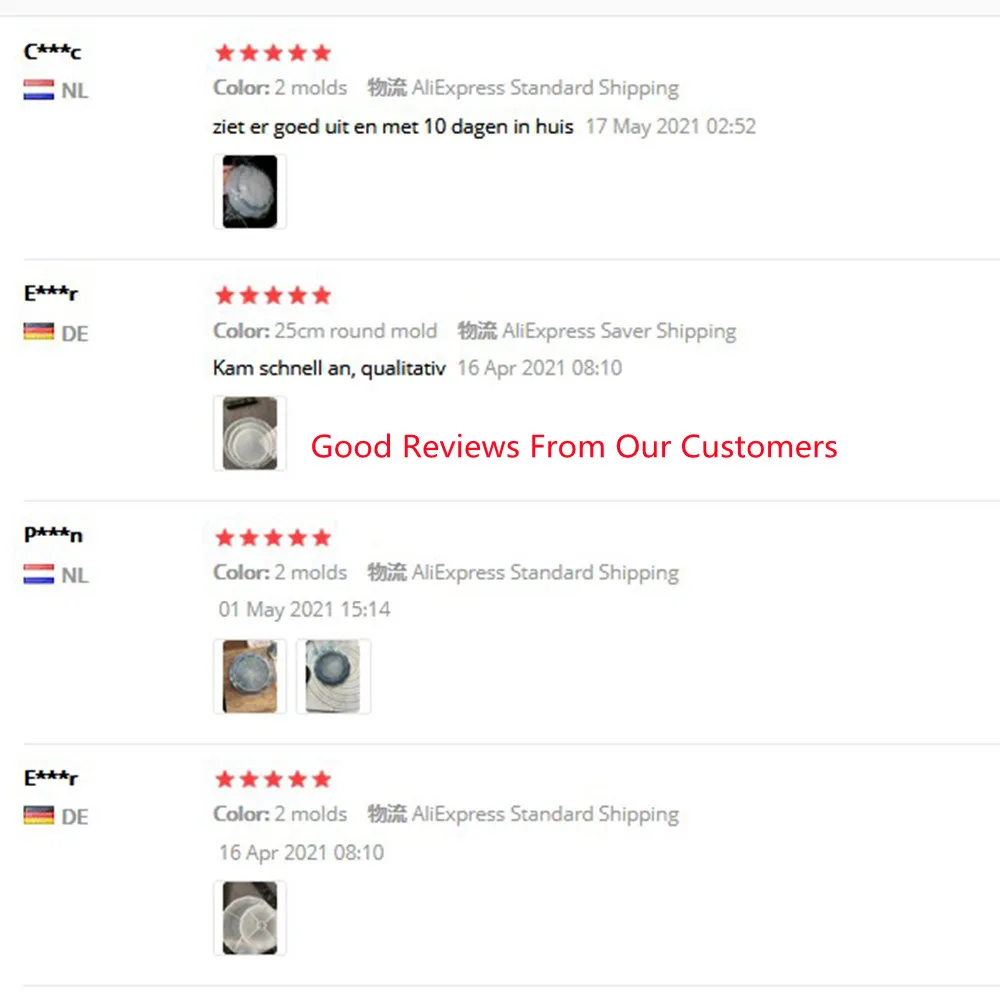Click the 01 May 2021 15:14 timestamp
The width and height of the screenshot is (1000, 1000).
click(304, 609)
